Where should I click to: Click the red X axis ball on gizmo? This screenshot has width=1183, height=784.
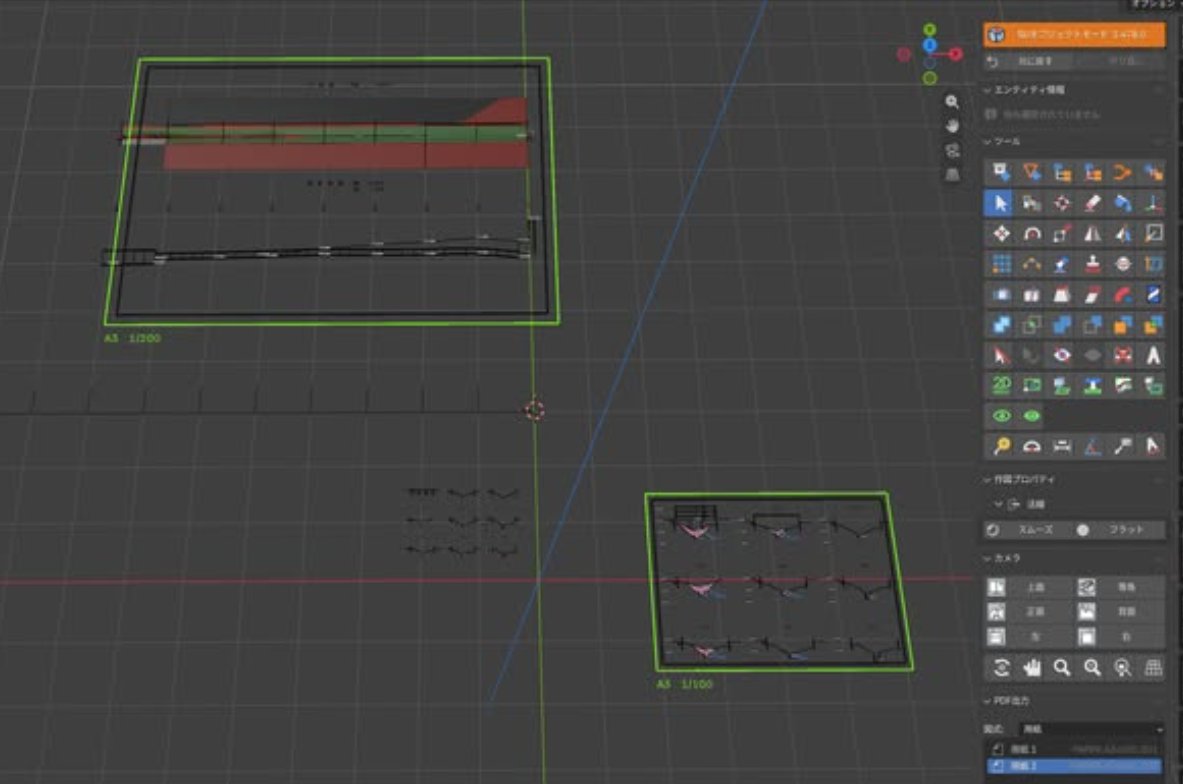tap(956, 54)
